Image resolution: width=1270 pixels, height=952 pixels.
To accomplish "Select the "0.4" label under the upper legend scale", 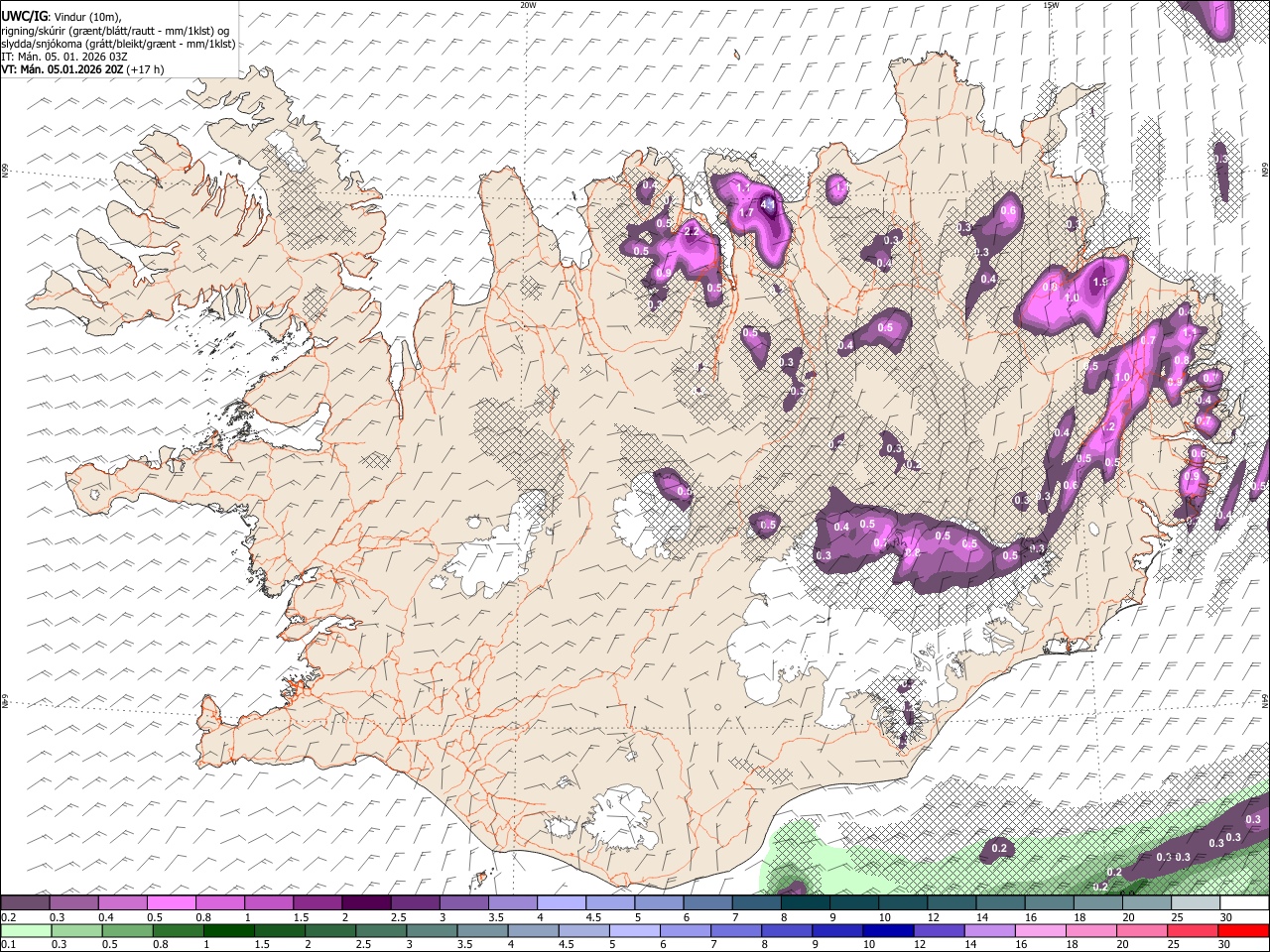I will tap(105, 917).
